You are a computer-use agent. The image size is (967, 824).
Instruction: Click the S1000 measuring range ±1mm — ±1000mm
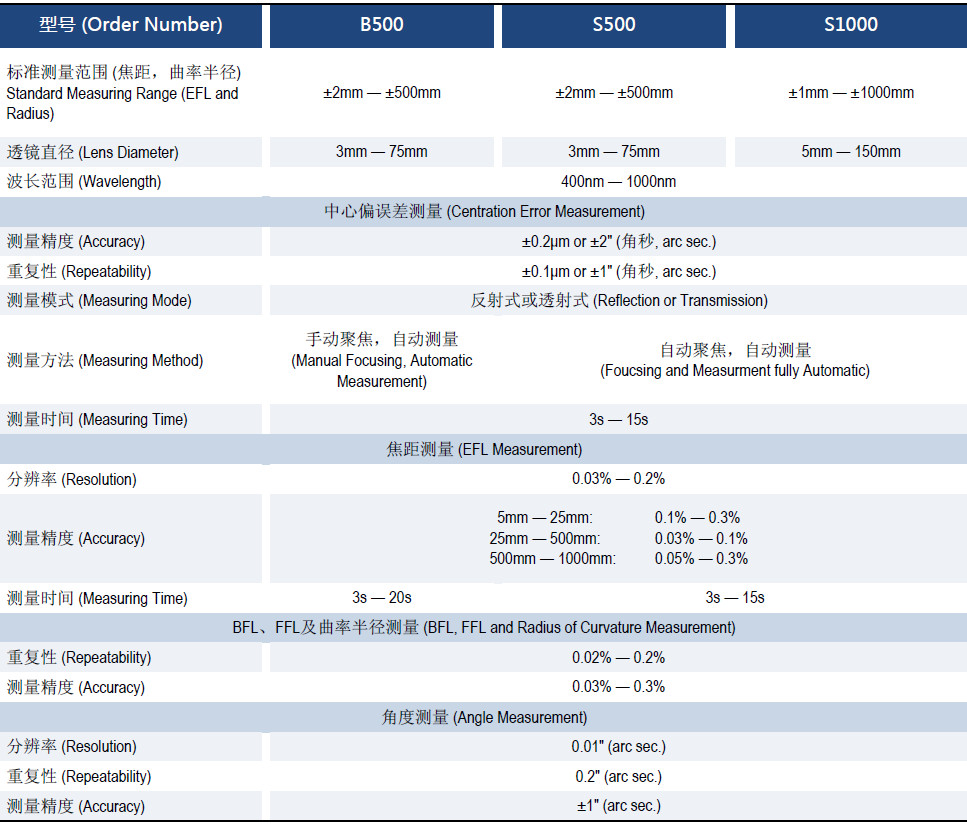coord(850,93)
